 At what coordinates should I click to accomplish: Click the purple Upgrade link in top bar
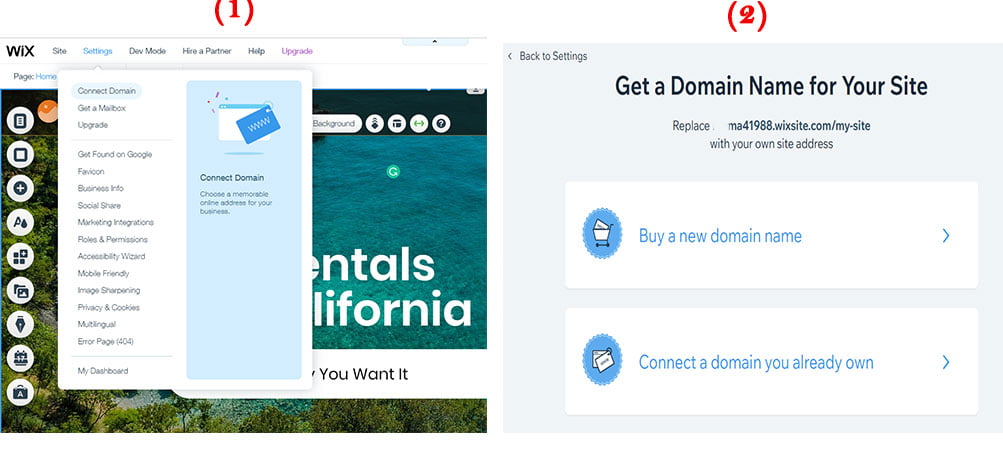click(x=297, y=51)
